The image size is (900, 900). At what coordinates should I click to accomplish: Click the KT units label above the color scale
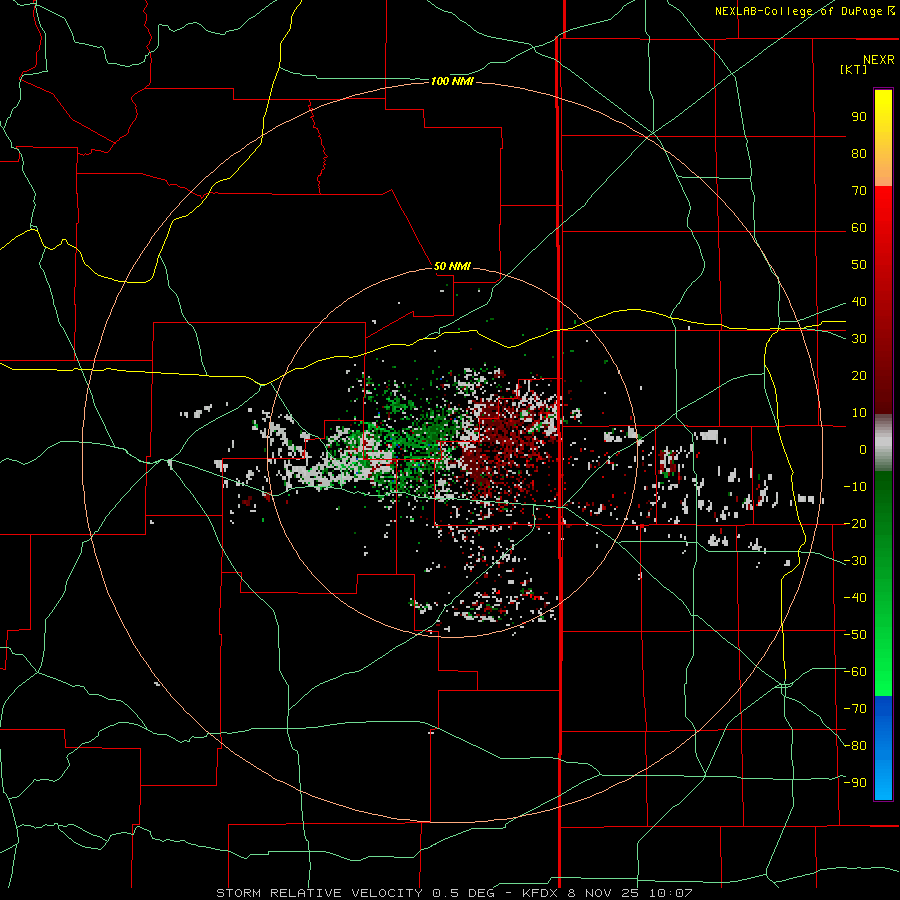[853, 69]
